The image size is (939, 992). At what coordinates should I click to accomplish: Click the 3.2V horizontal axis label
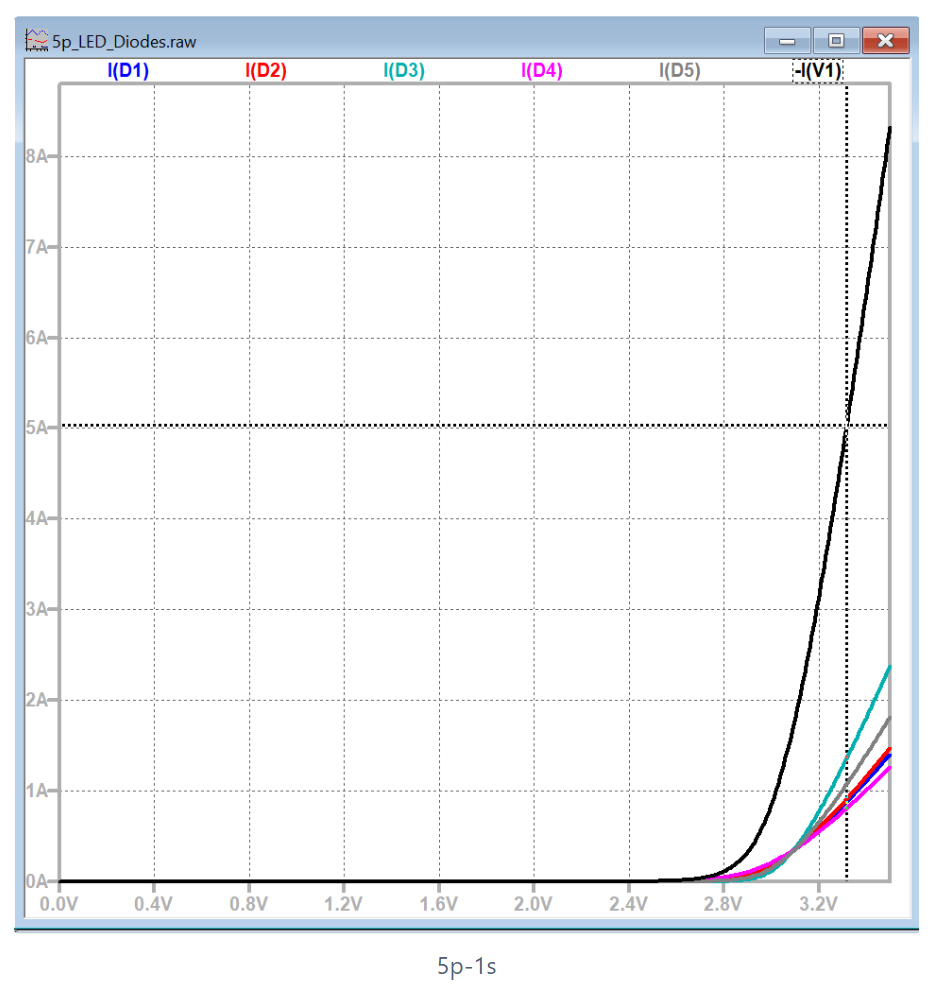point(818,904)
